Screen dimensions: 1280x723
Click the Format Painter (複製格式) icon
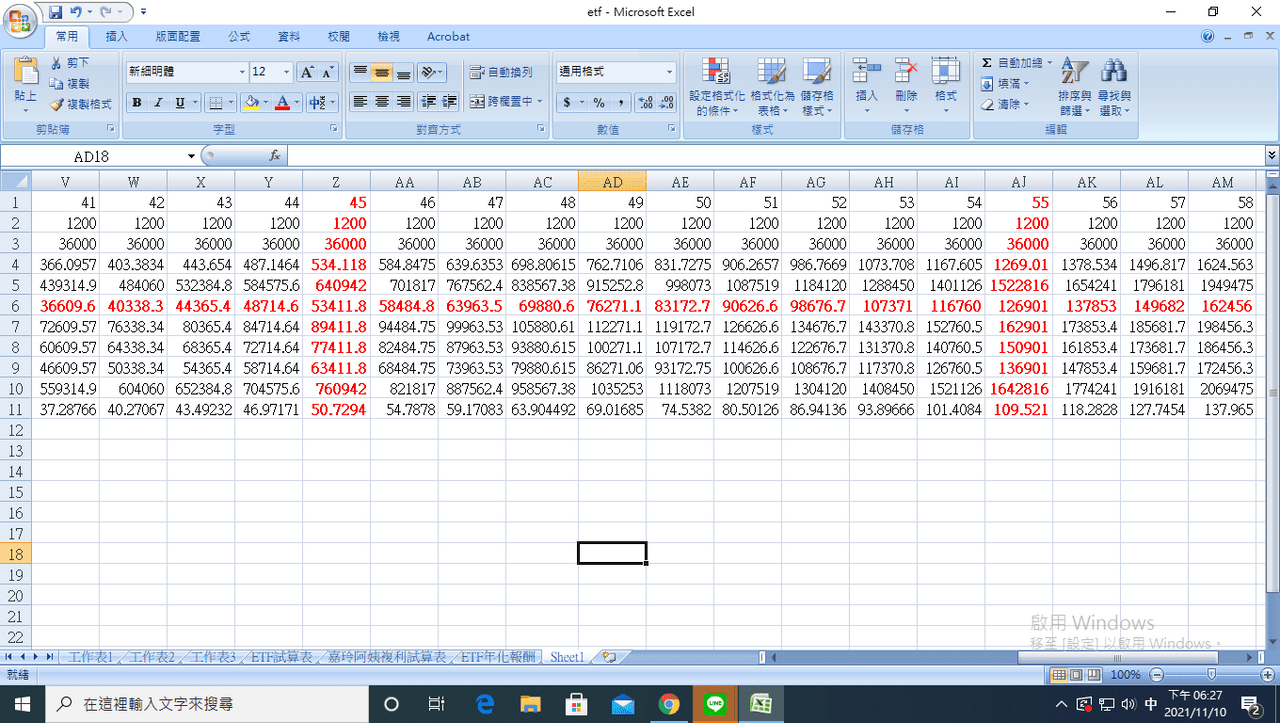coord(81,104)
